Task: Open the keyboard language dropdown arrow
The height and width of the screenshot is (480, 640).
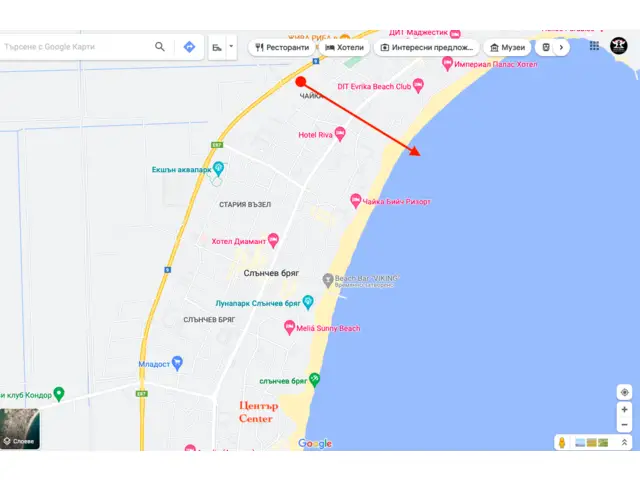Action: click(231, 47)
